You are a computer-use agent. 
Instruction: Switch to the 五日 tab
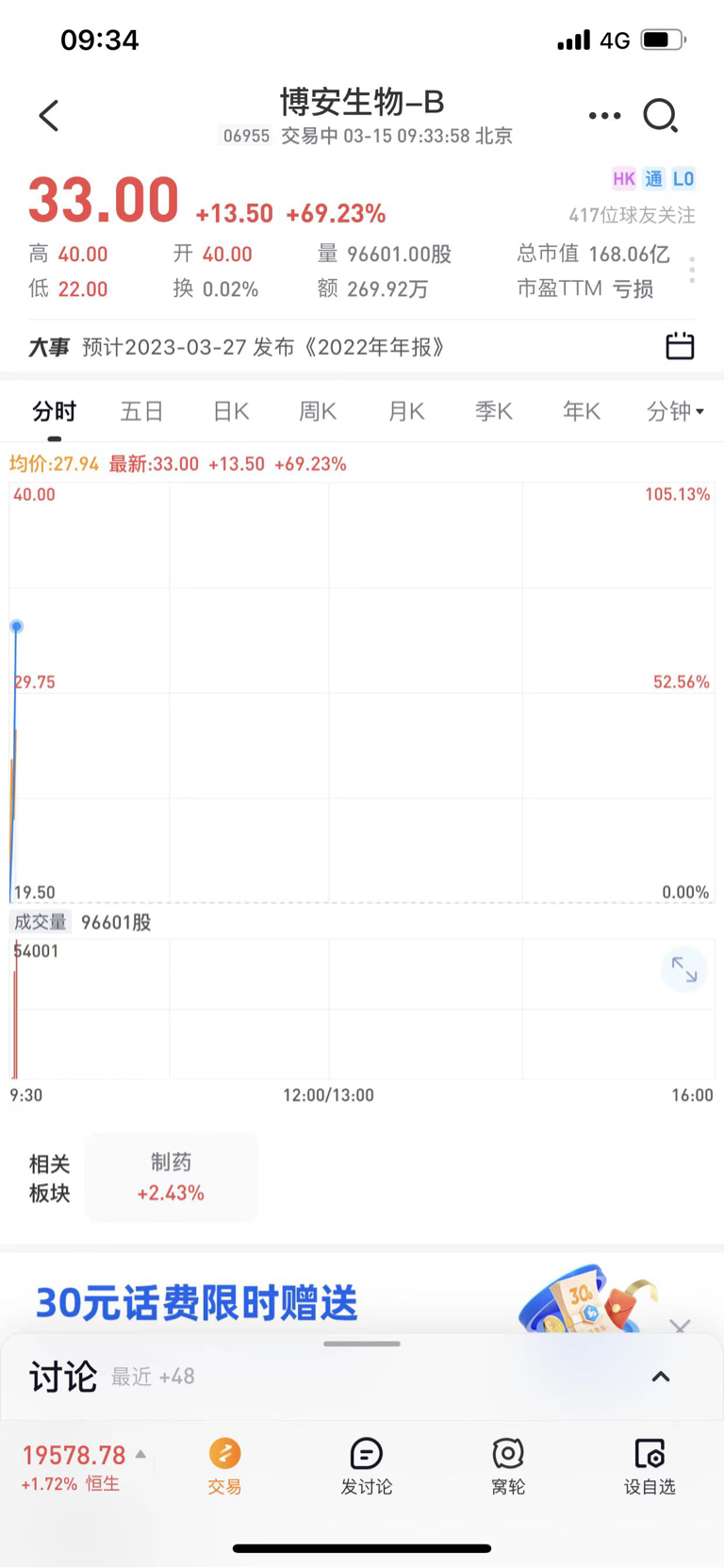click(142, 411)
